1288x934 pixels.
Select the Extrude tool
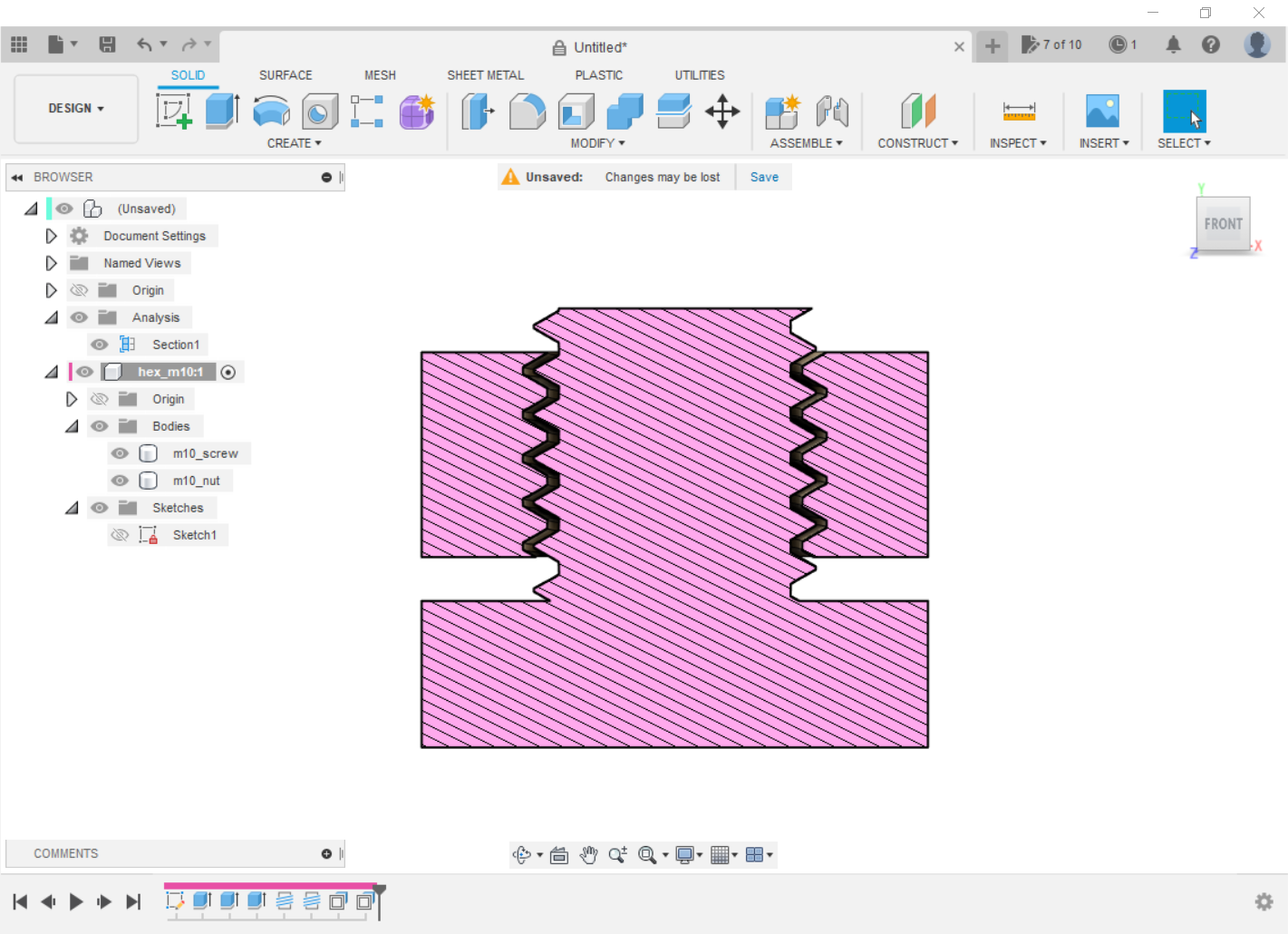(221, 112)
